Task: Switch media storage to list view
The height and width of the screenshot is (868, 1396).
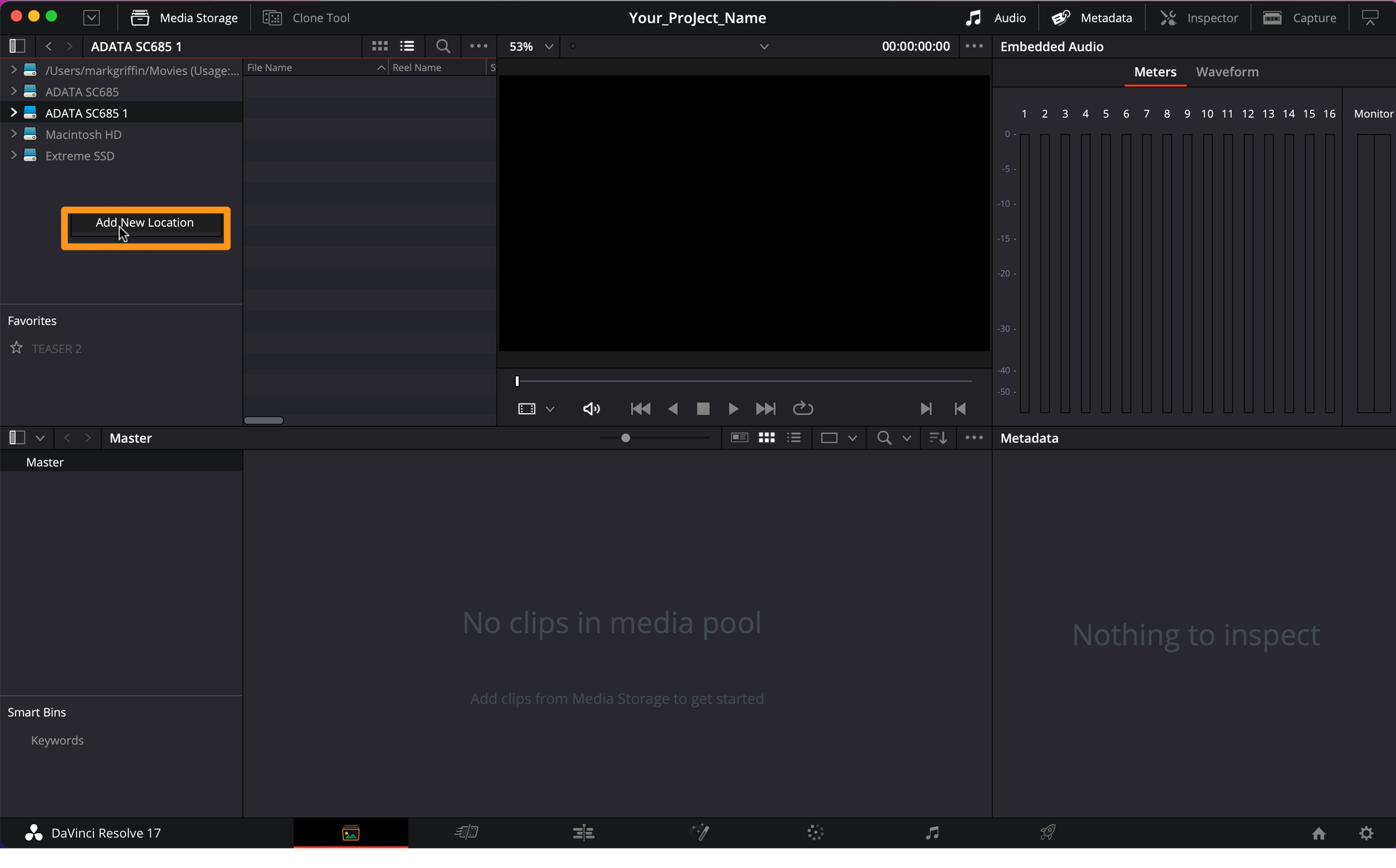Action: pyautogui.click(x=407, y=46)
